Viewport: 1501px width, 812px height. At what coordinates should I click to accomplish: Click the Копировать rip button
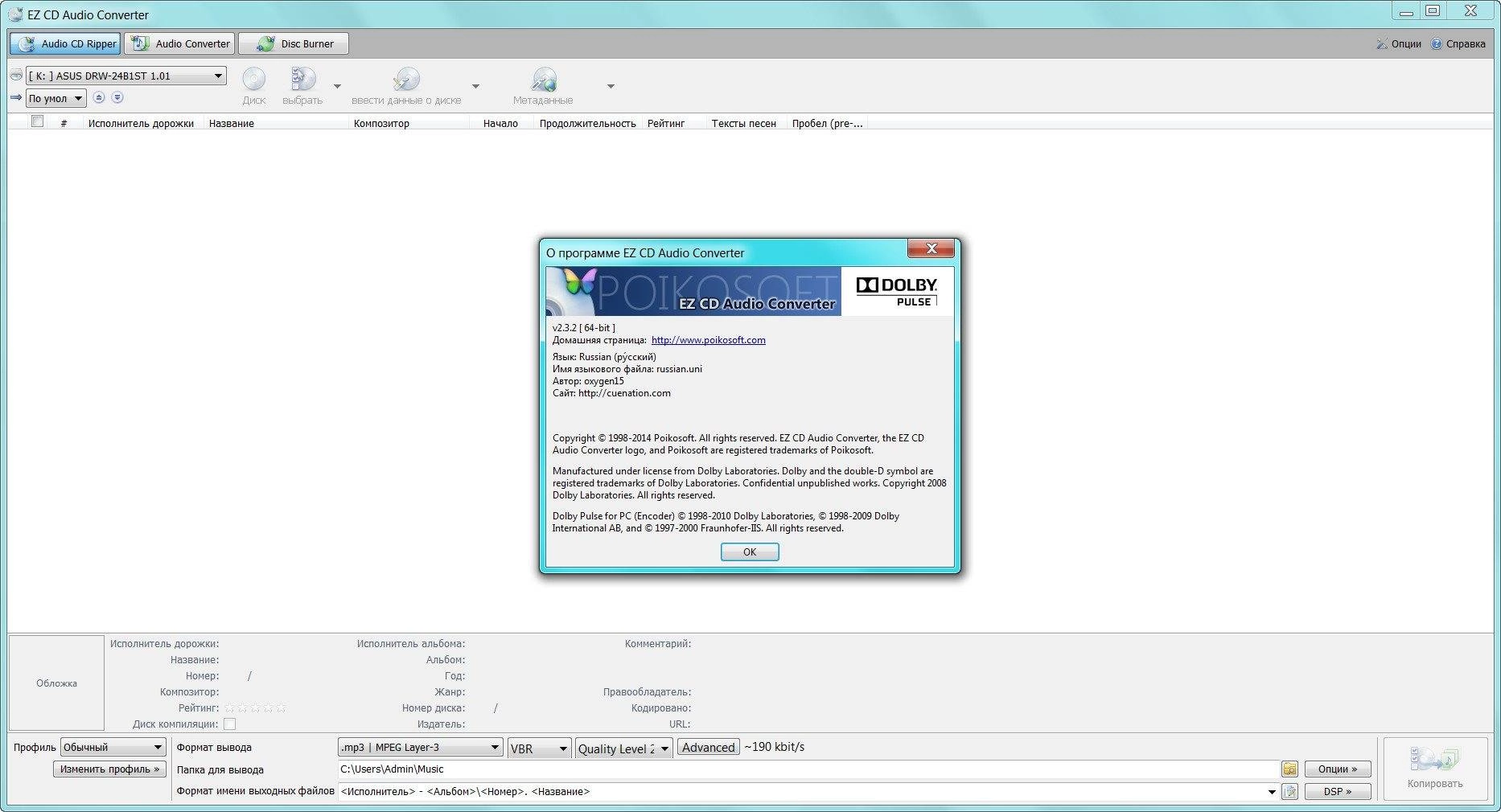coord(1435,769)
